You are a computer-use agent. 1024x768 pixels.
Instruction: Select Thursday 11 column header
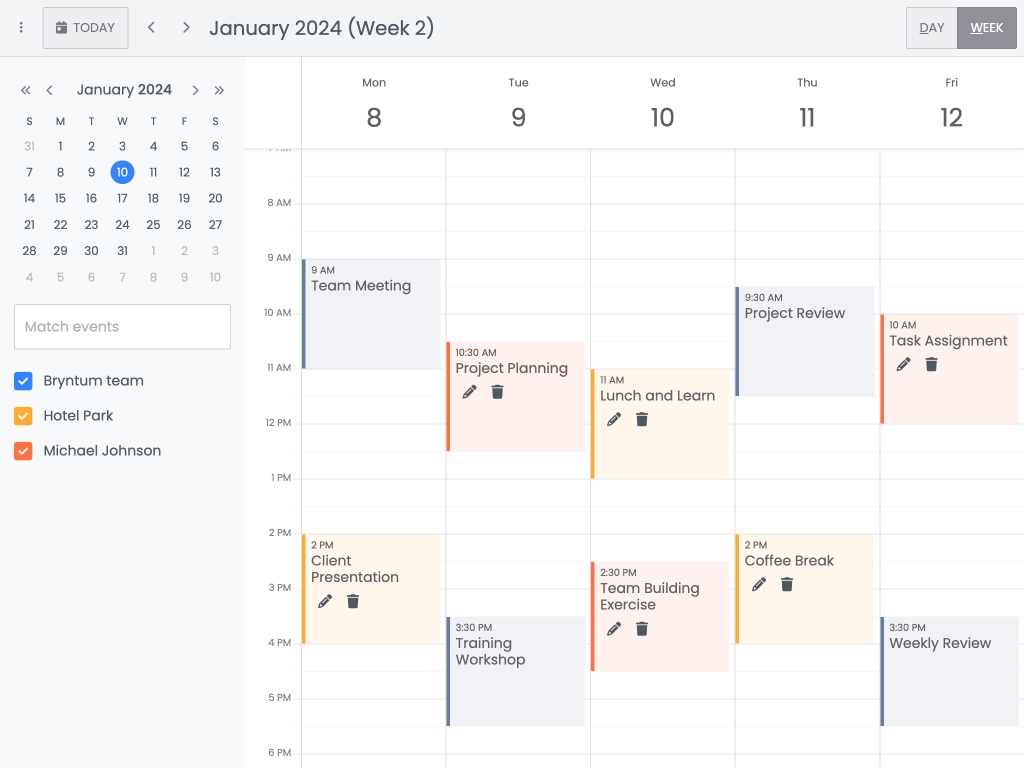point(807,104)
